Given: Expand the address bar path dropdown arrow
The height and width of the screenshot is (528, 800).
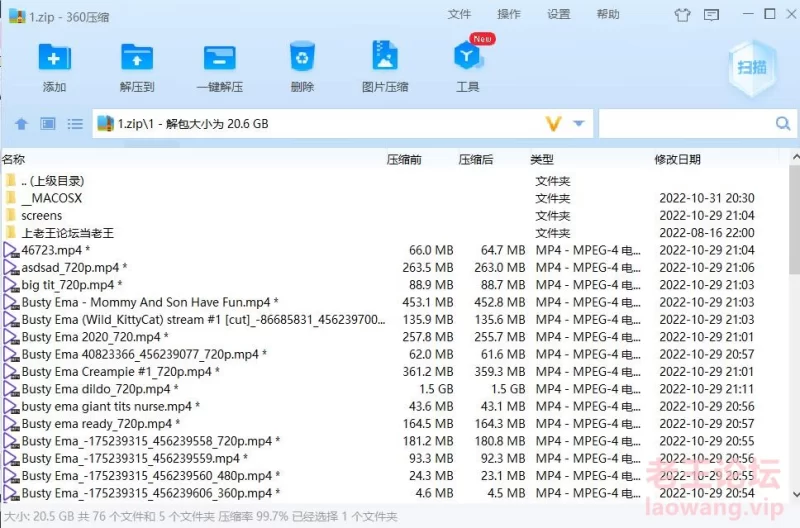Looking at the screenshot, I should coord(579,123).
